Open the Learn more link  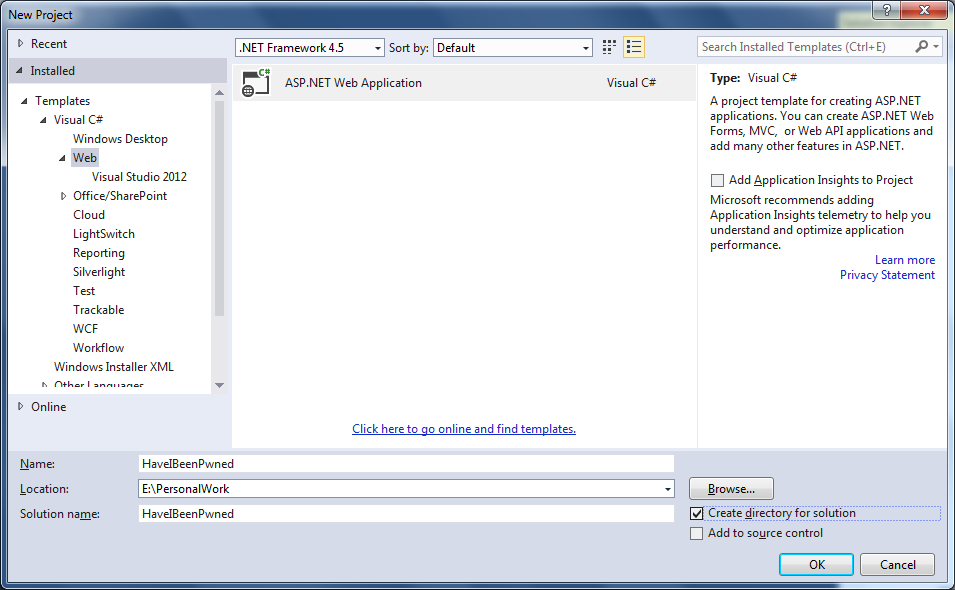(904, 260)
